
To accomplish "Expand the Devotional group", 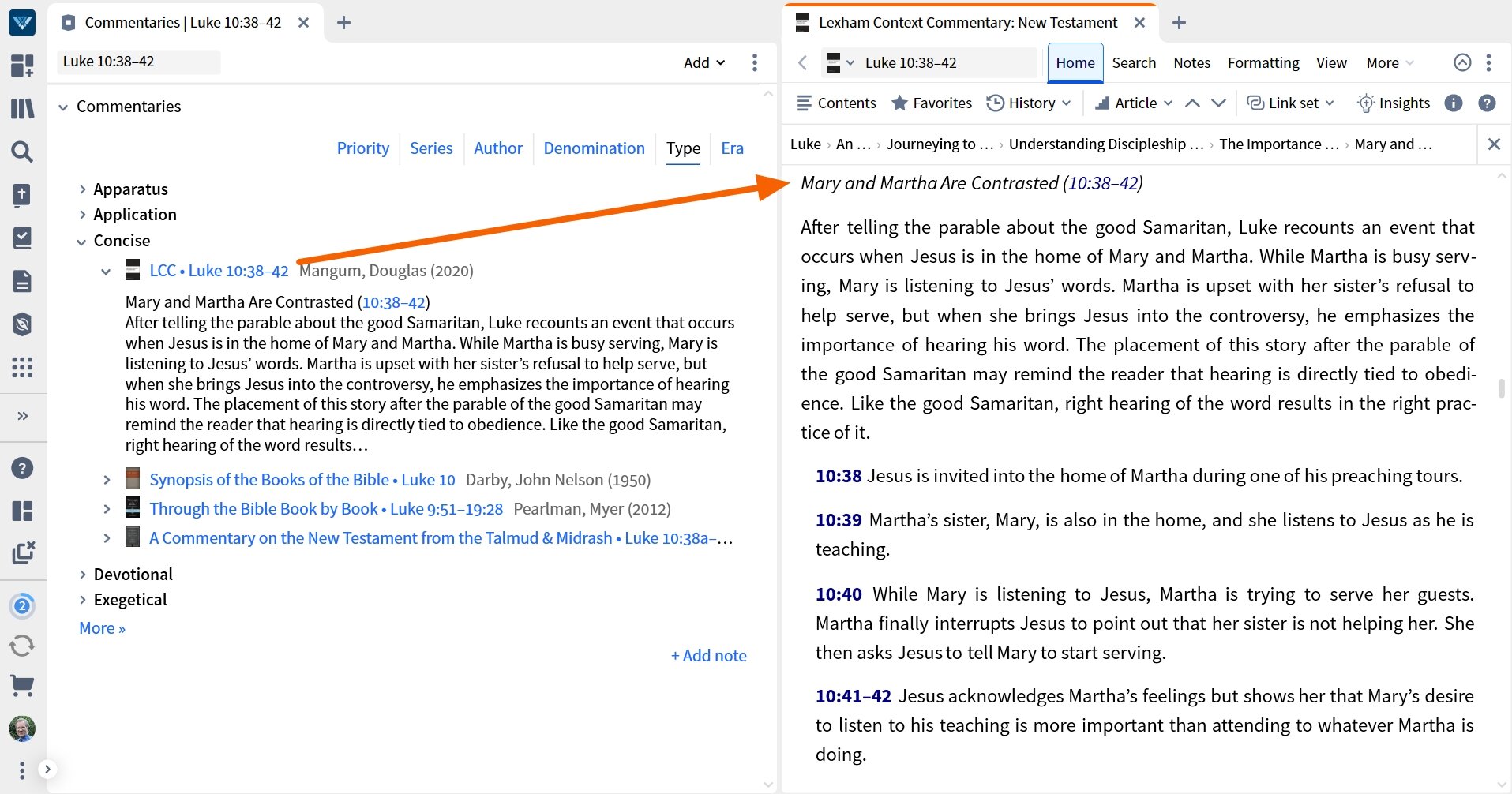I will (x=82, y=575).
